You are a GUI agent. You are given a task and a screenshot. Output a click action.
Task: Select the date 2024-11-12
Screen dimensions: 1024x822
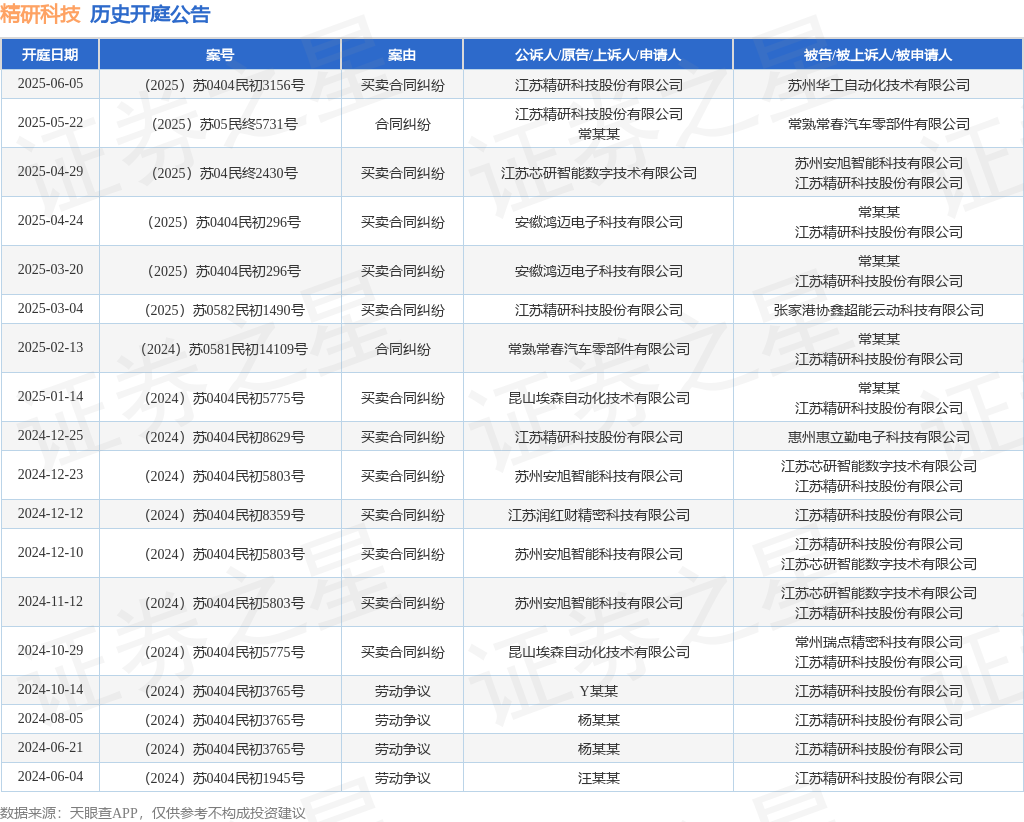point(50,603)
